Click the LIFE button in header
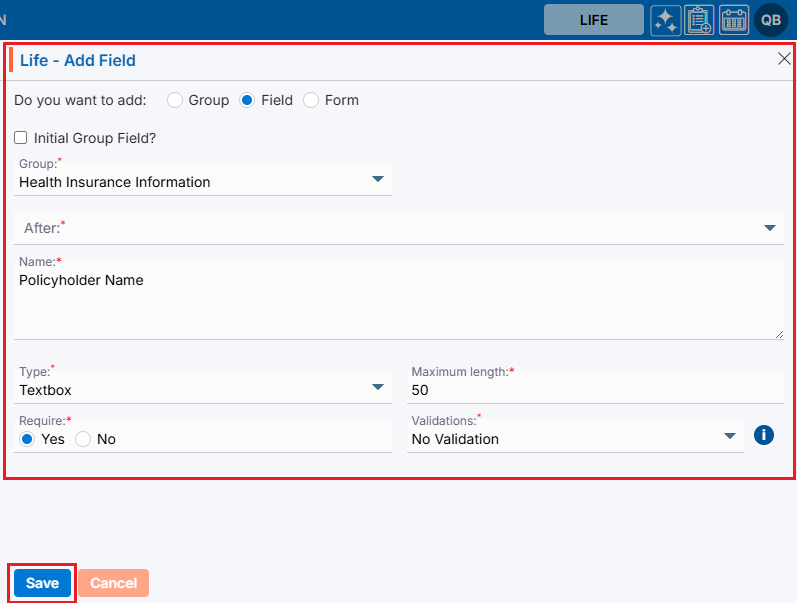Image resolution: width=797 pixels, height=603 pixels. (594, 20)
